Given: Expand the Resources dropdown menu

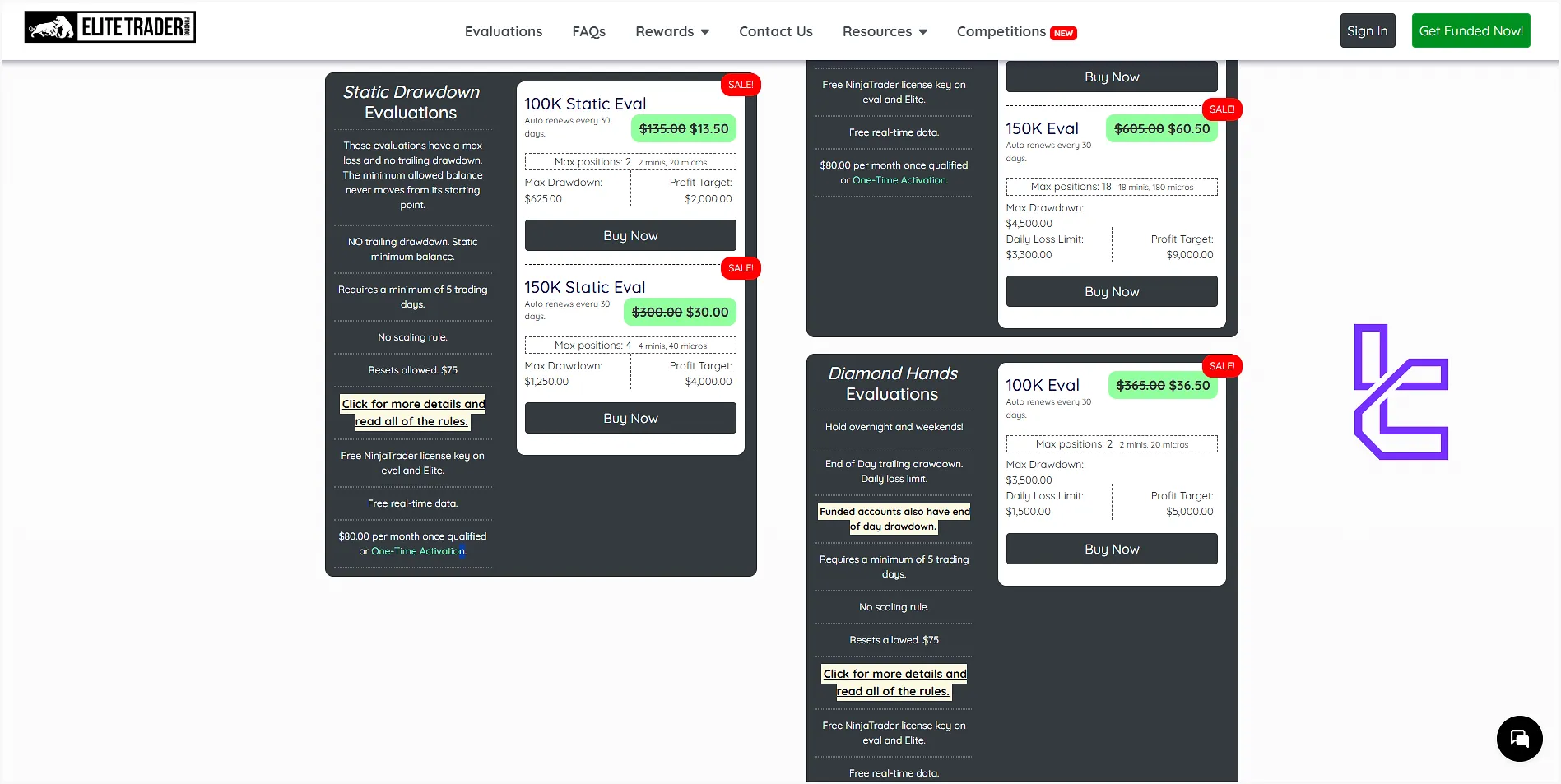Looking at the screenshot, I should (x=885, y=31).
